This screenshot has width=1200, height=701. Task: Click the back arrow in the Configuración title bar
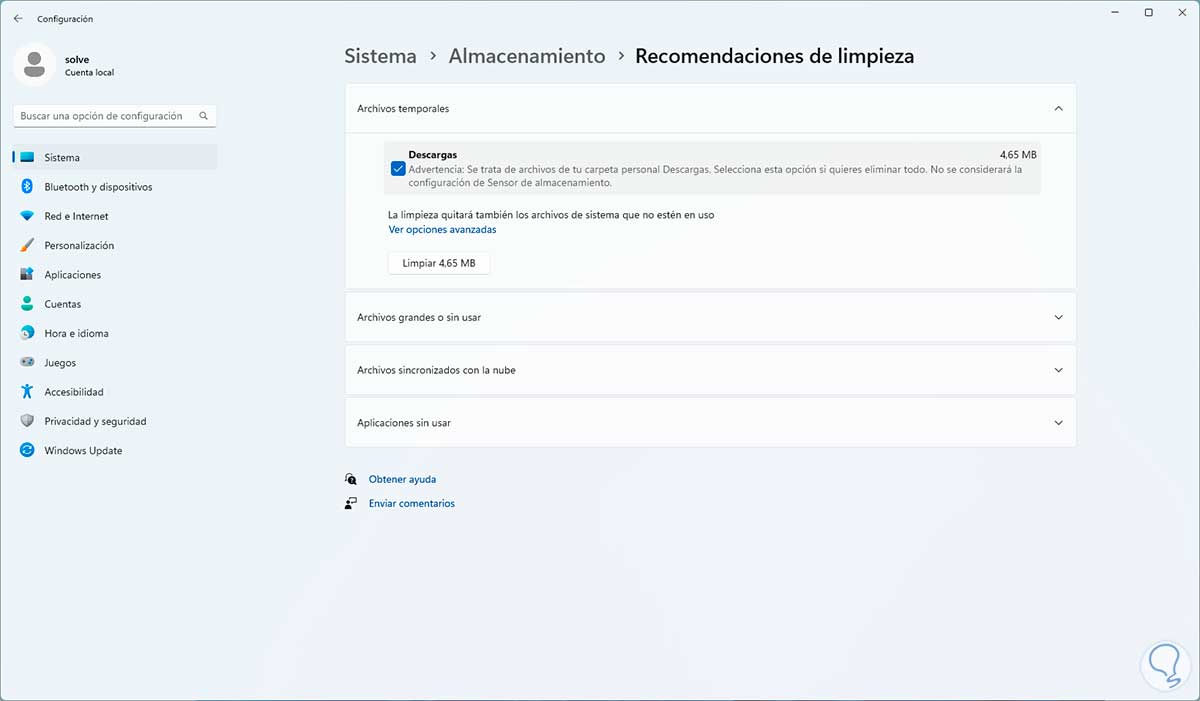click(18, 18)
